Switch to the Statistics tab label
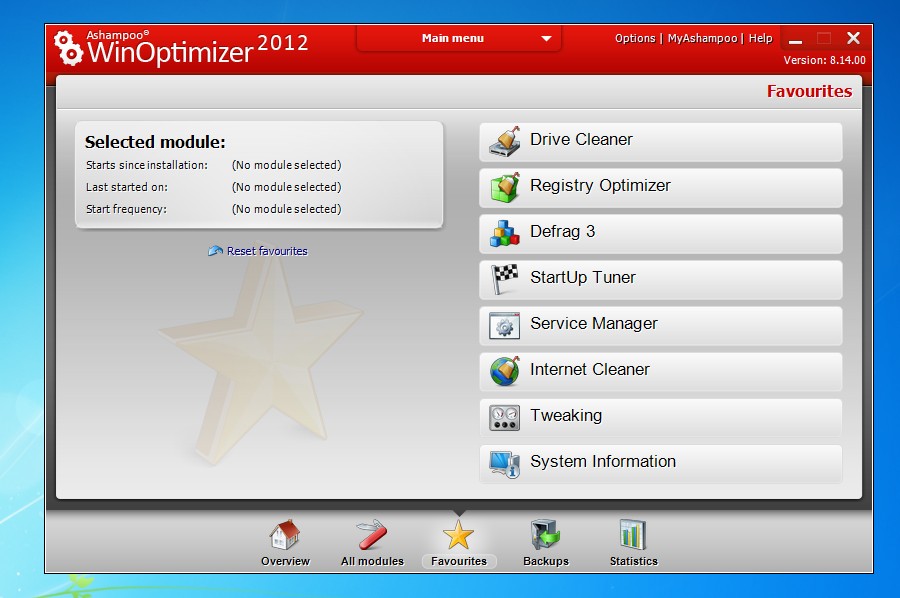900x598 pixels. point(634,561)
